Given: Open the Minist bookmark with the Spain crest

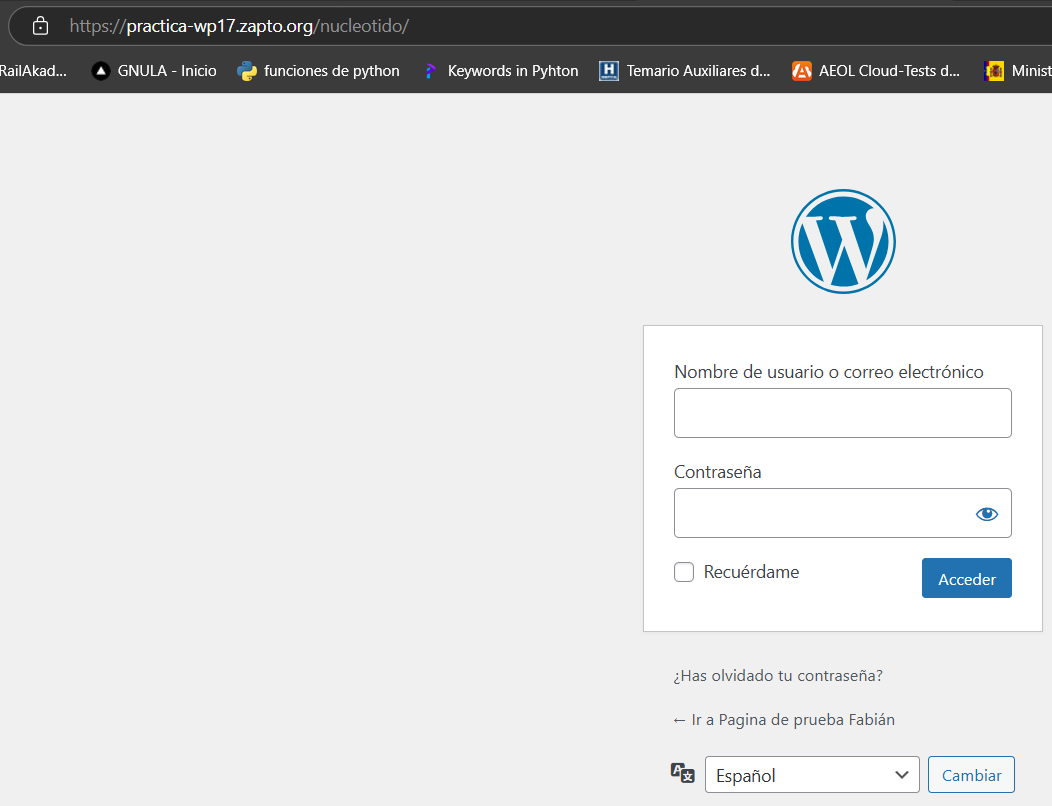Looking at the screenshot, I should pyautogui.click(x=1018, y=71).
